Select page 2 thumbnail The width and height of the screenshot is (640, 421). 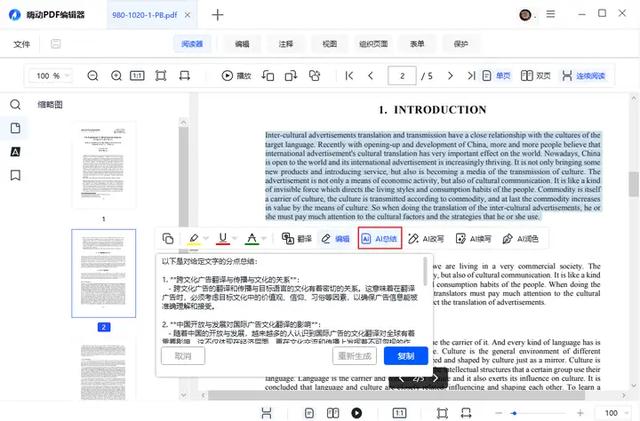pos(104,273)
